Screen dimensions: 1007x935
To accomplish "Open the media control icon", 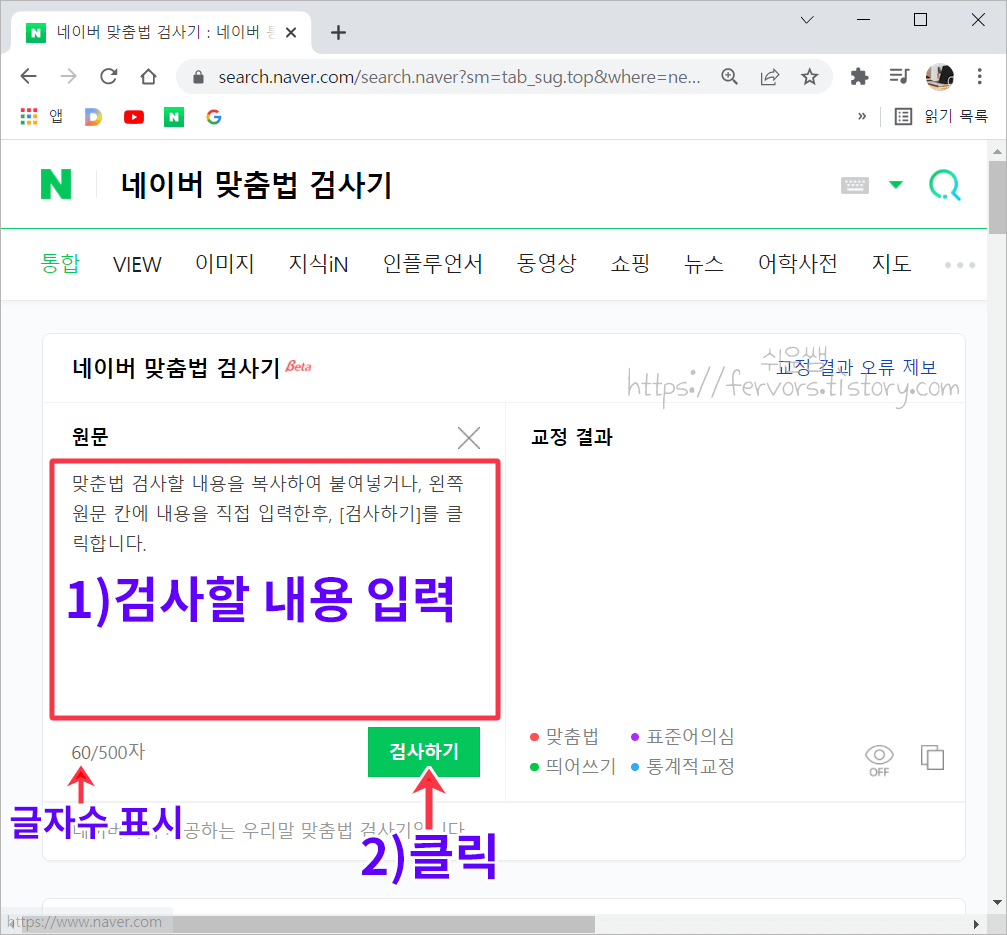I will (899, 76).
